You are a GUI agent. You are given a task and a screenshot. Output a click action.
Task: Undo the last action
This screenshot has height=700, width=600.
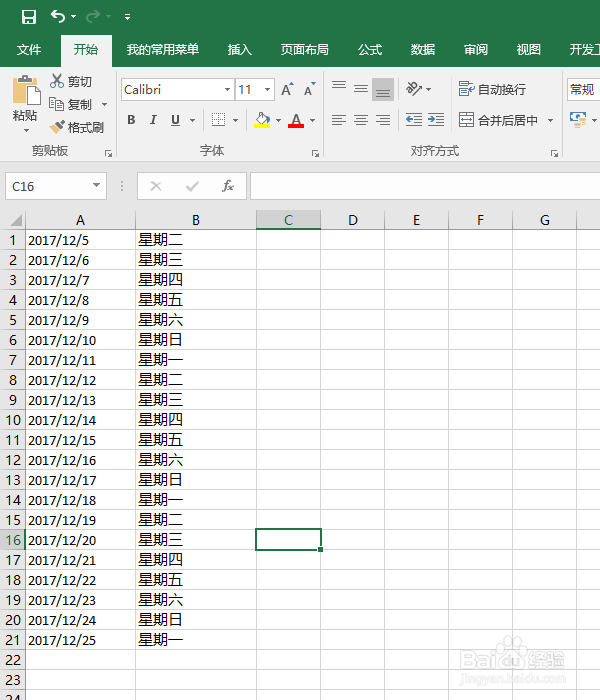point(58,17)
